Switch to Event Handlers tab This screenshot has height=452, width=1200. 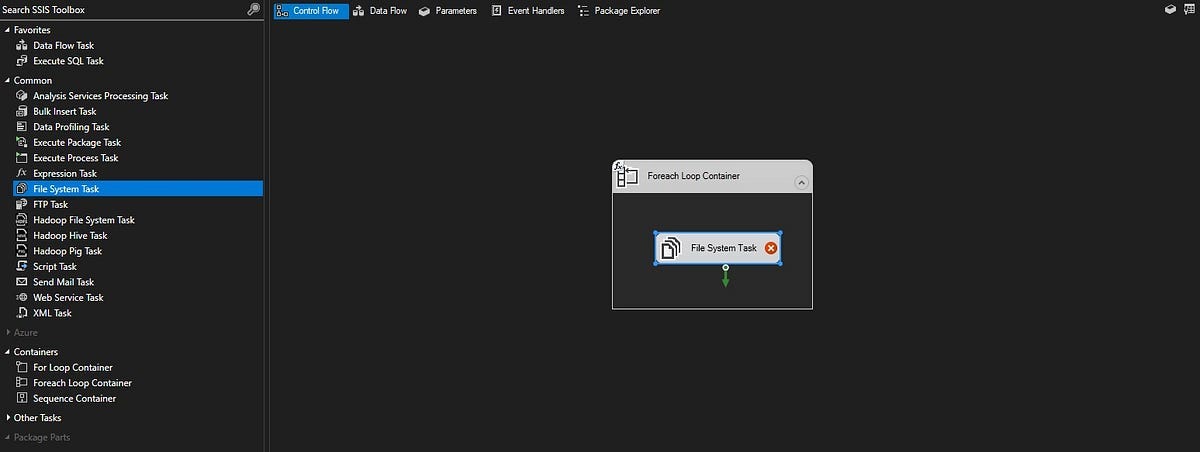[527, 10]
